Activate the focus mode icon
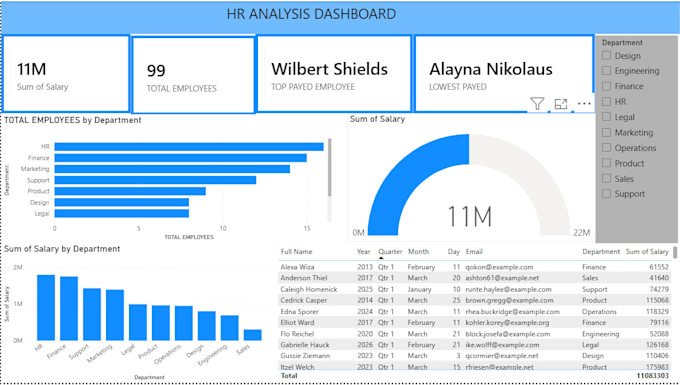Viewport: 680px width, 385px height. pos(561,104)
